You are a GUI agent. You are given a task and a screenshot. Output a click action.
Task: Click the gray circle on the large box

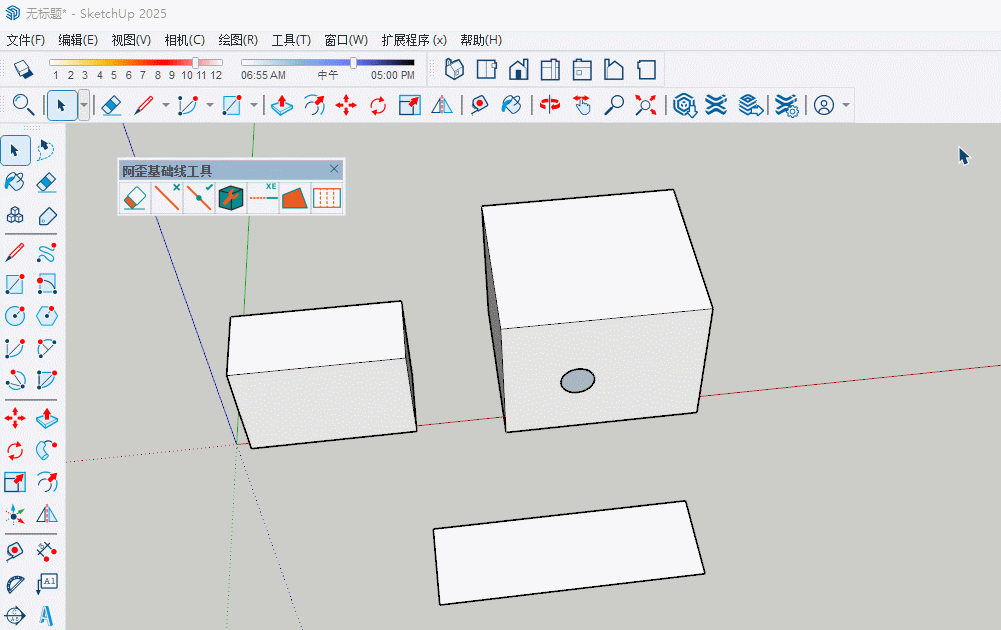[578, 380]
